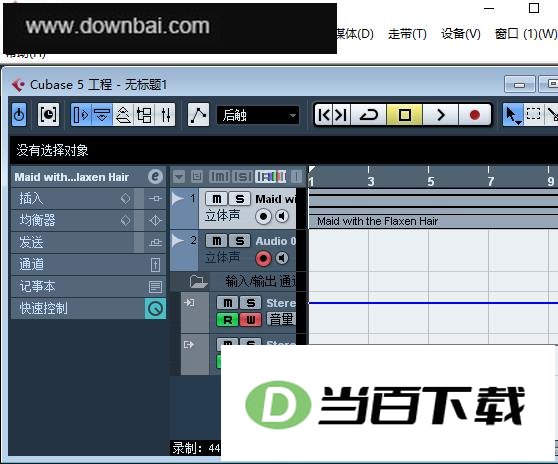The height and width of the screenshot is (464, 558).
Task: Go to previous marker in transport
Action: coord(323,115)
